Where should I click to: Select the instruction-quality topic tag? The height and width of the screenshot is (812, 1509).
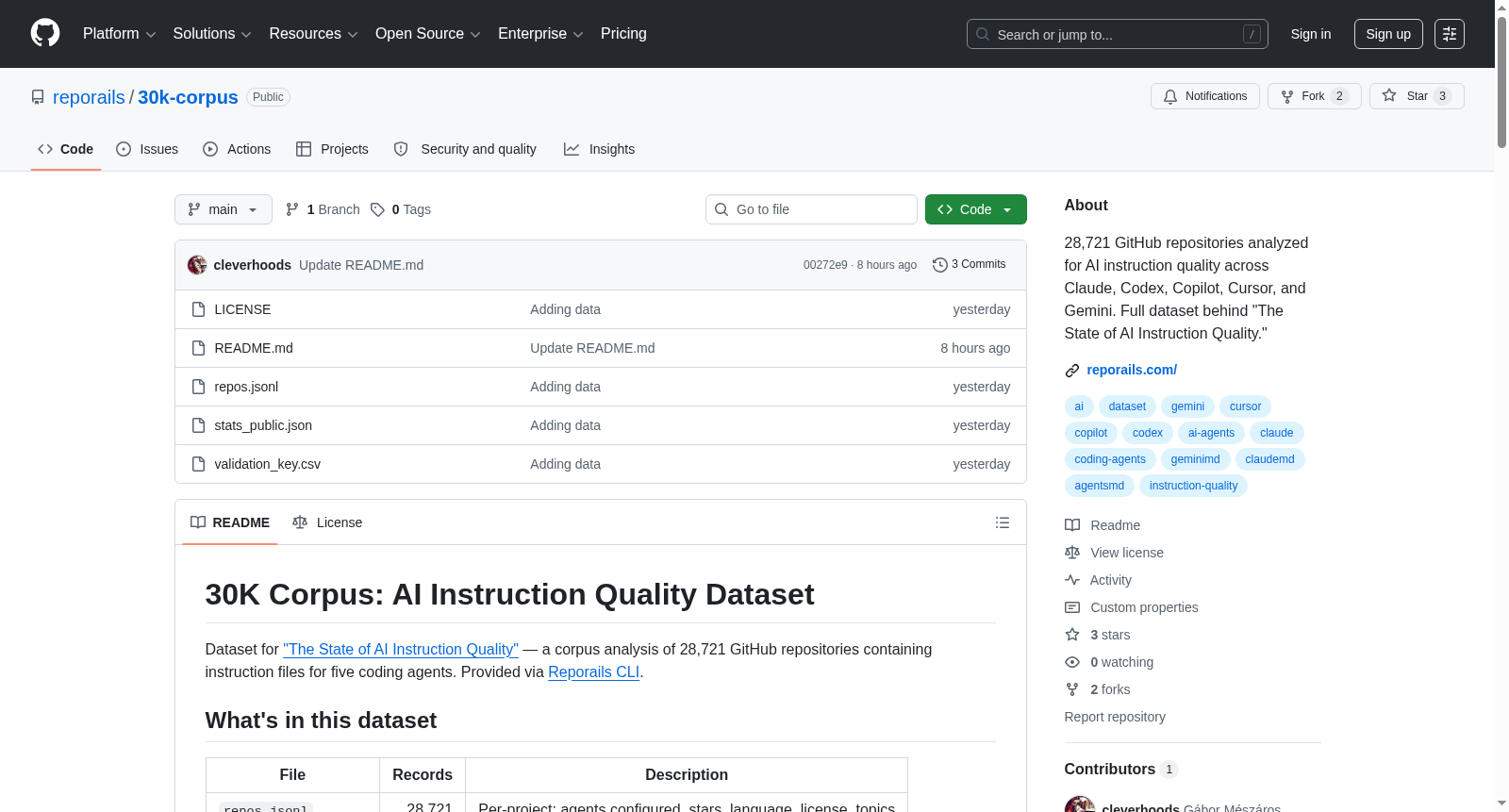1193,486
